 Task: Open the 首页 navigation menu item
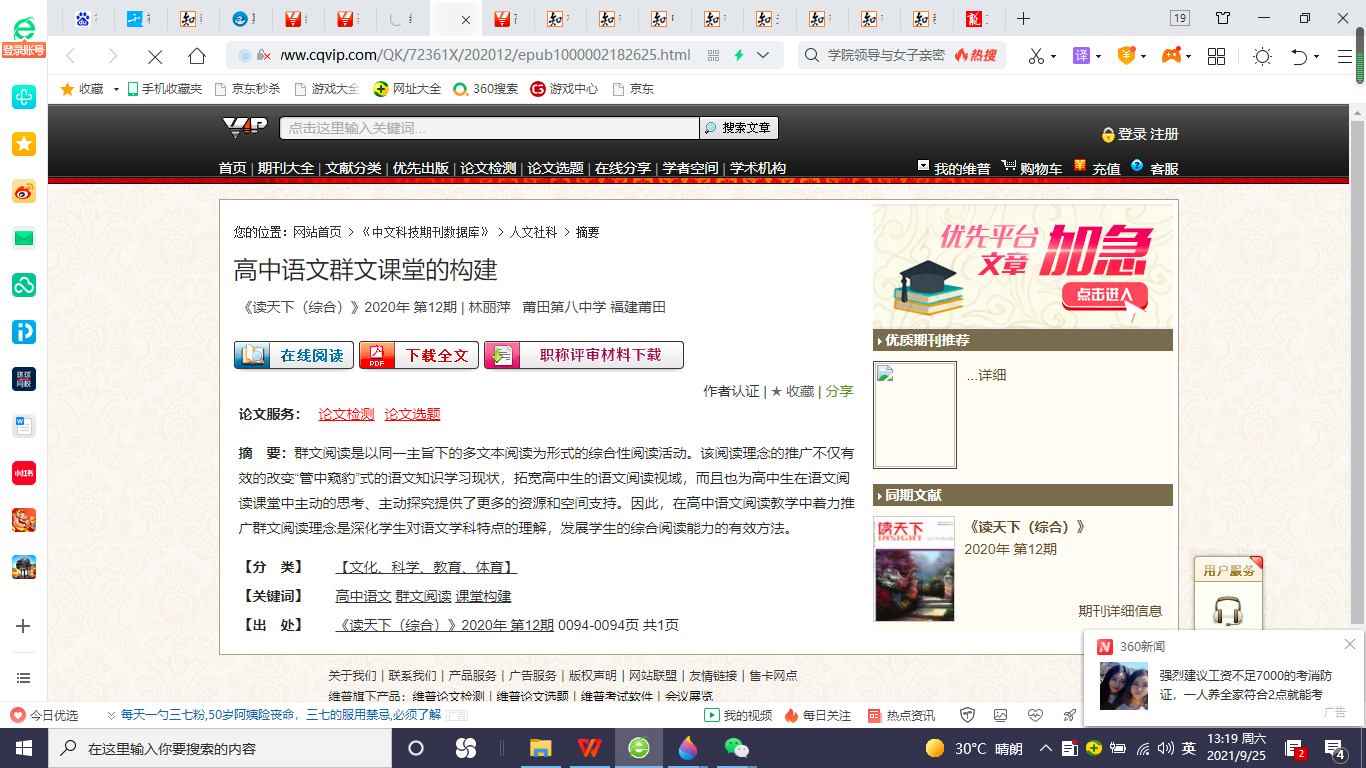tap(232, 168)
